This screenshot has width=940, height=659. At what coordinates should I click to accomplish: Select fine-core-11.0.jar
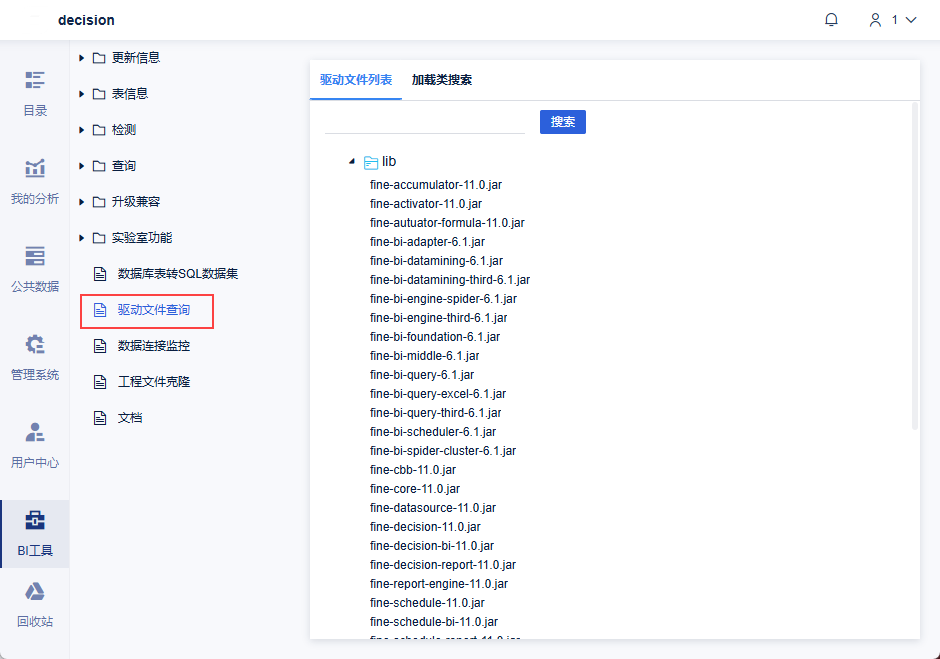pos(415,489)
